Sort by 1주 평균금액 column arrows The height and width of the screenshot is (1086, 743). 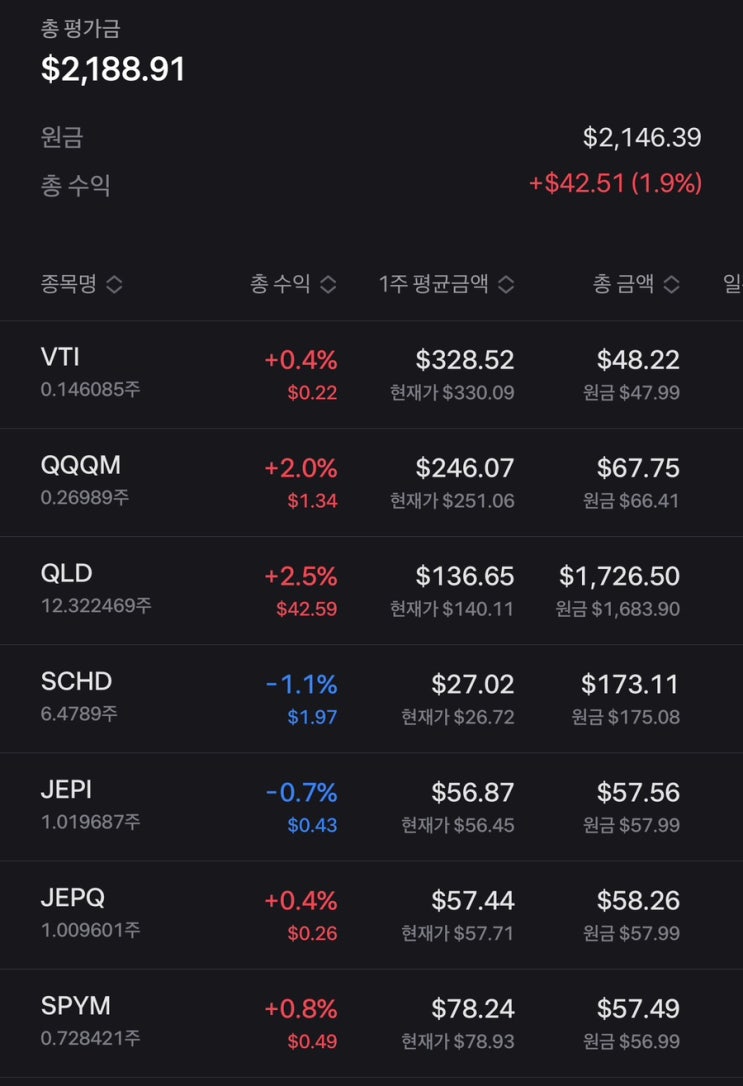pos(506,285)
